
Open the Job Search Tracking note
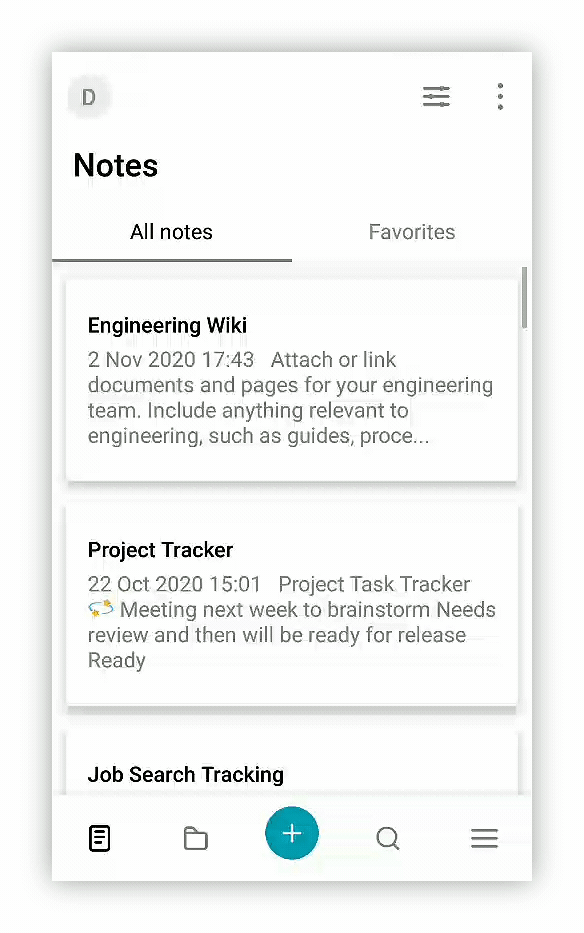(x=291, y=765)
